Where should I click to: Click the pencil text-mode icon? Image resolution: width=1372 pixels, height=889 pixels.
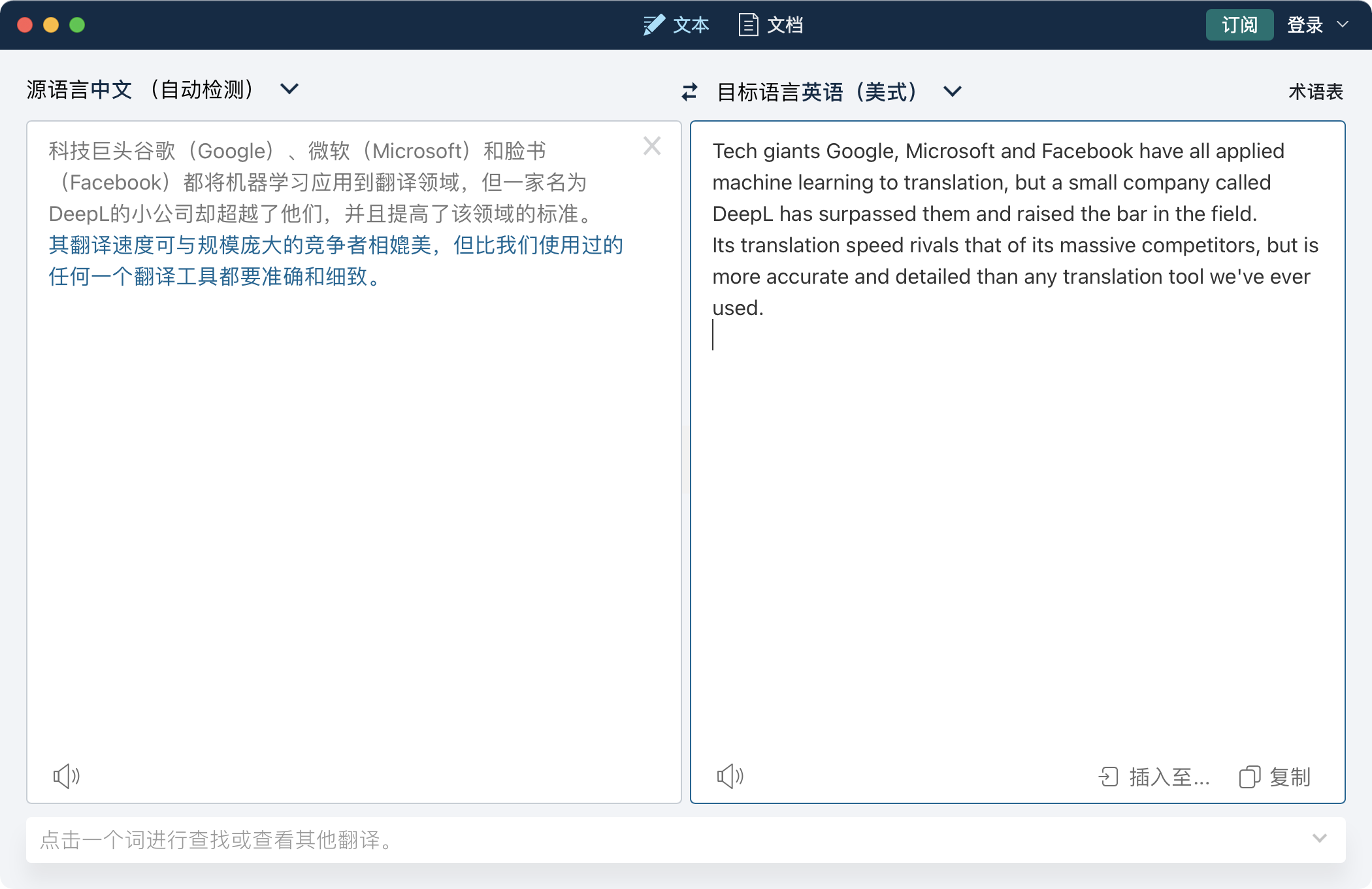click(x=653, y=25)
